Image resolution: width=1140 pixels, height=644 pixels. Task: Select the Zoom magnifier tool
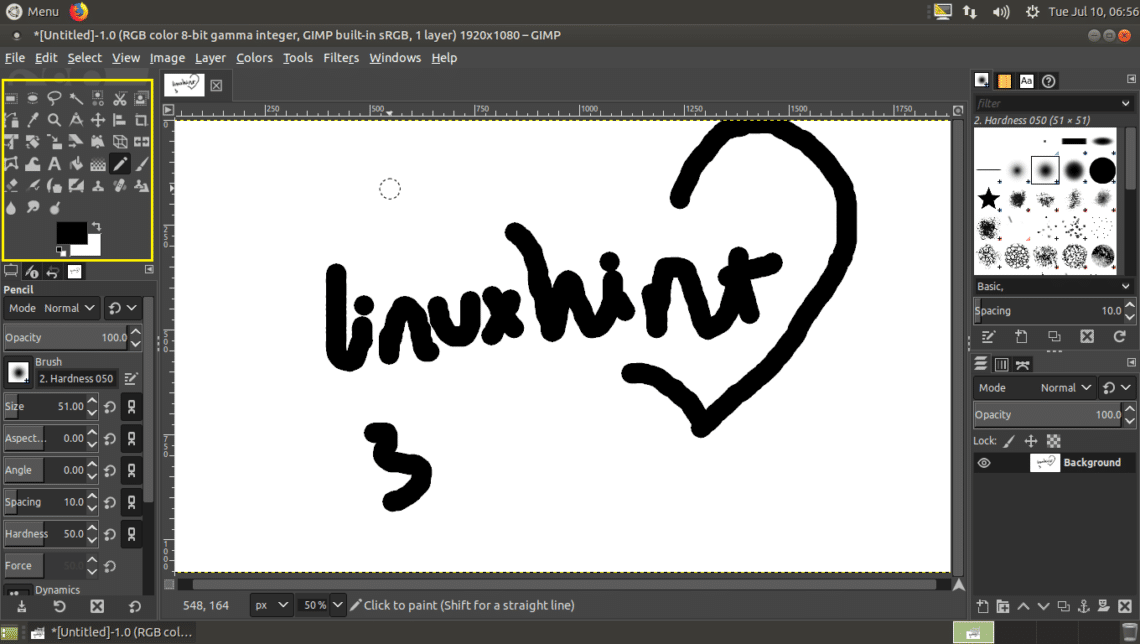click(55, 120)
